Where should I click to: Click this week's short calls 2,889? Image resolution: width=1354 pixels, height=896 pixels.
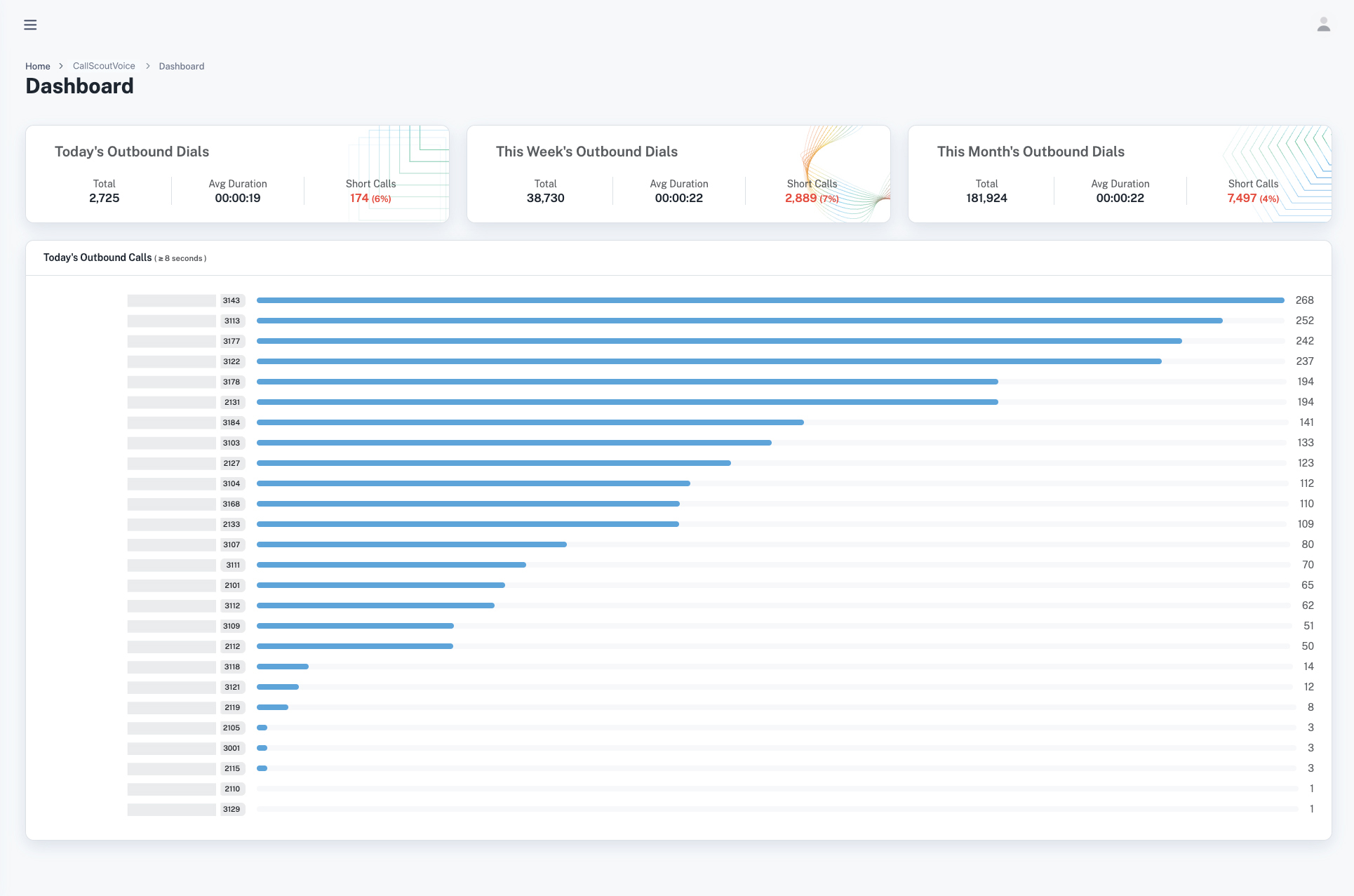(x=800, y=199)
